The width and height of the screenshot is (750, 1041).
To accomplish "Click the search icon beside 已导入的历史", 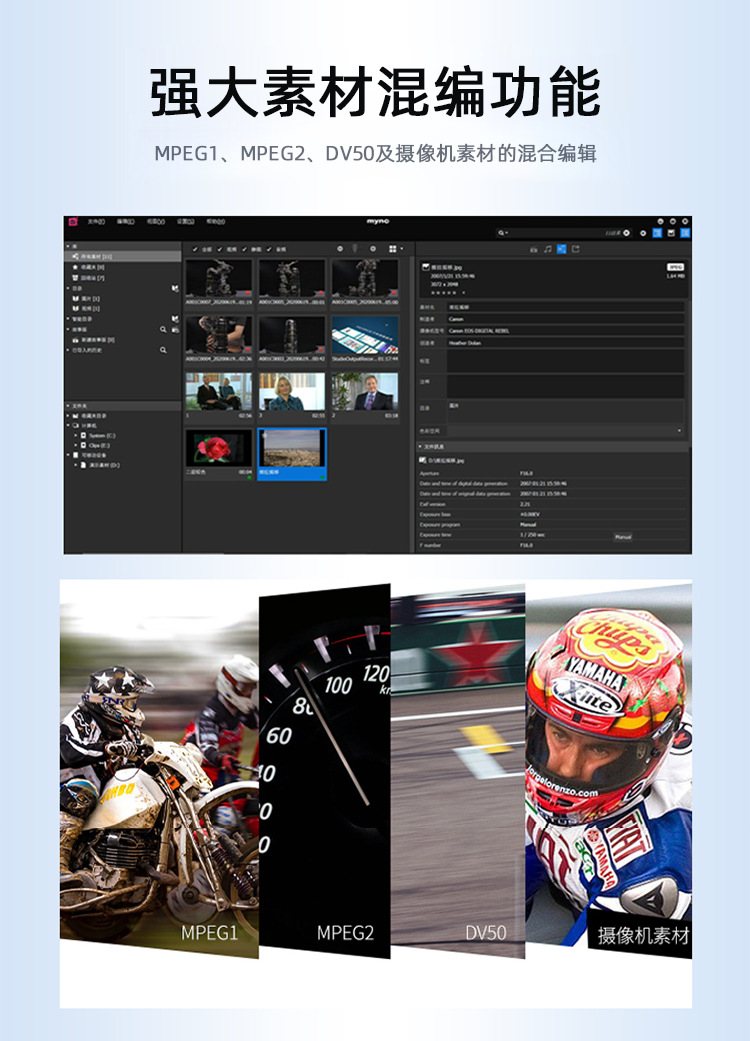I will pyautogui.click(x=163, y=350).
